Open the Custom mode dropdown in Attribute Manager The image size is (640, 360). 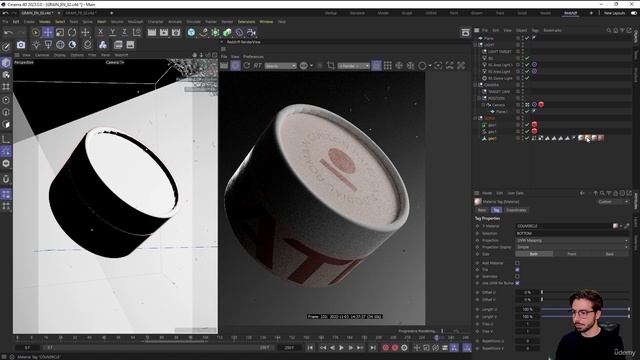point(613,202)
